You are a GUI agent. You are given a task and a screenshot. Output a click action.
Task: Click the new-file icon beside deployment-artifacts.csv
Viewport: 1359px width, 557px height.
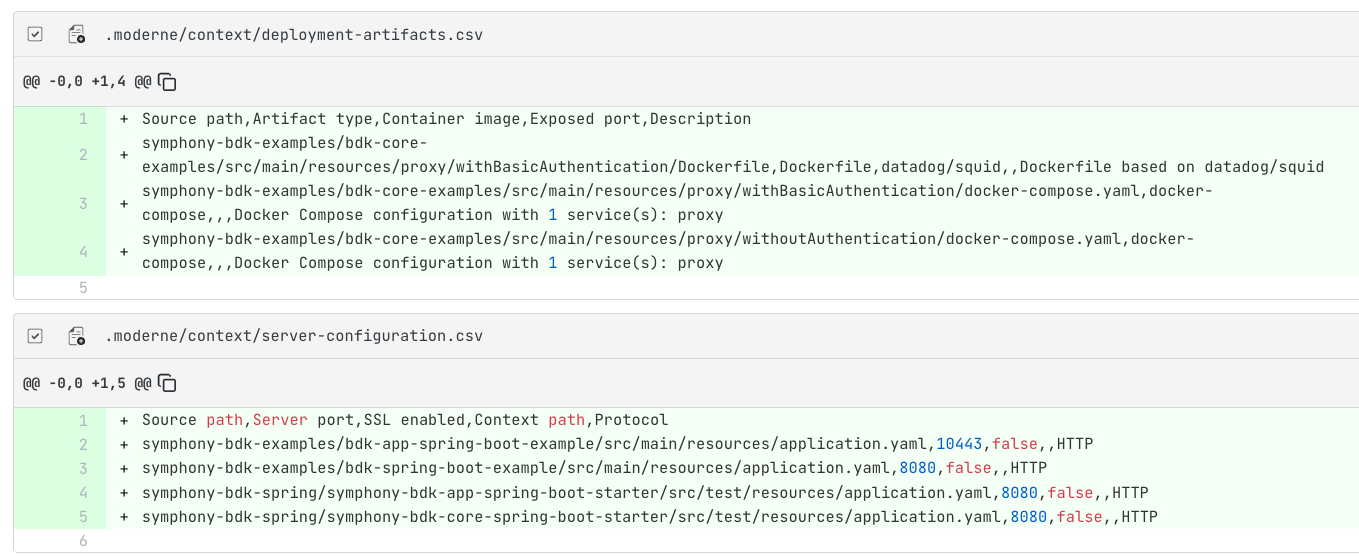tap(76, 35)
